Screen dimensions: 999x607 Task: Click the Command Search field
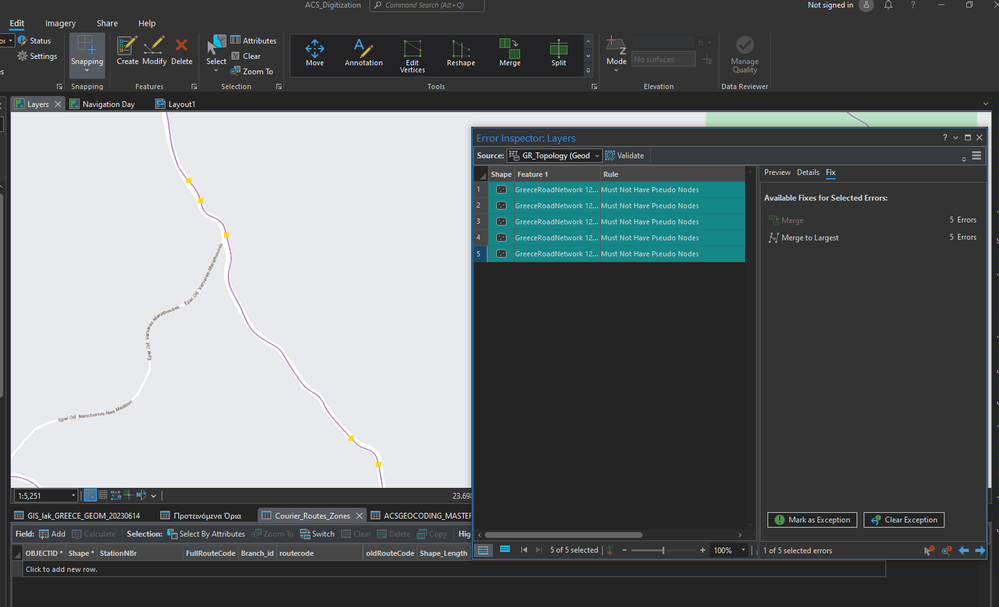coord(427,6)
